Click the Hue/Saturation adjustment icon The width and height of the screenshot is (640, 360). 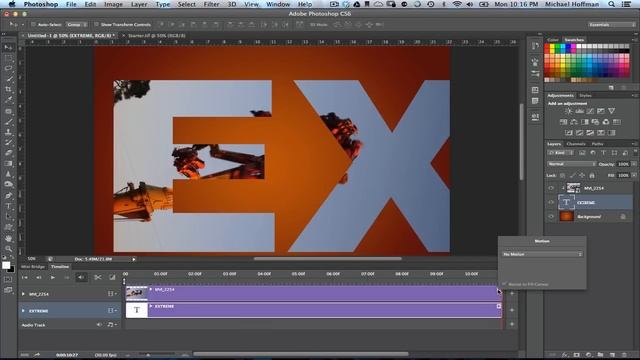coord(563,122)
